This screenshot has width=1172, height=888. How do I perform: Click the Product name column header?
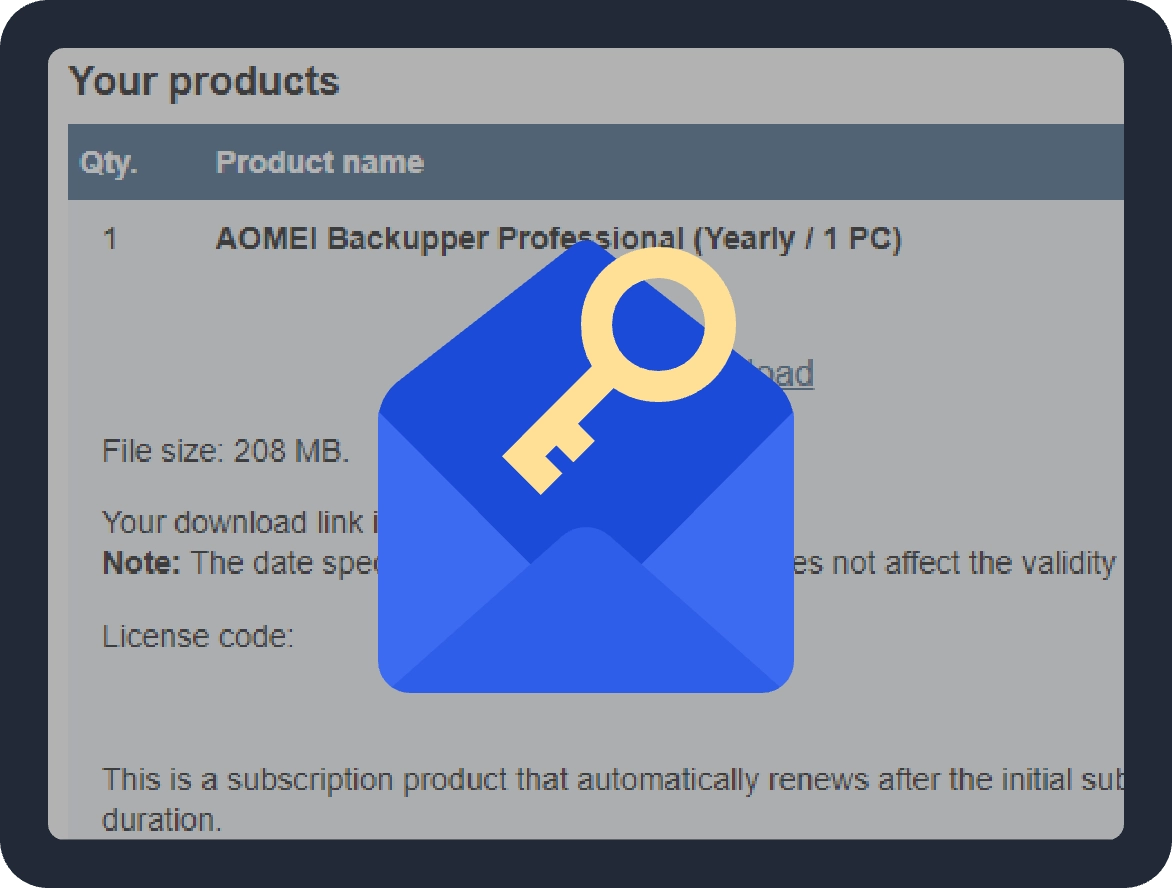click(x=319, y=163)
